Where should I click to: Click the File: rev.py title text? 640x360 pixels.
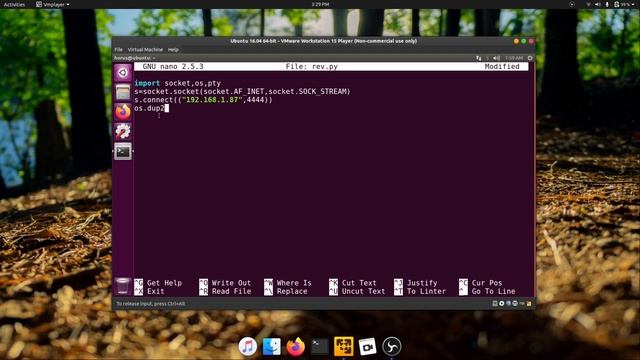311,67
